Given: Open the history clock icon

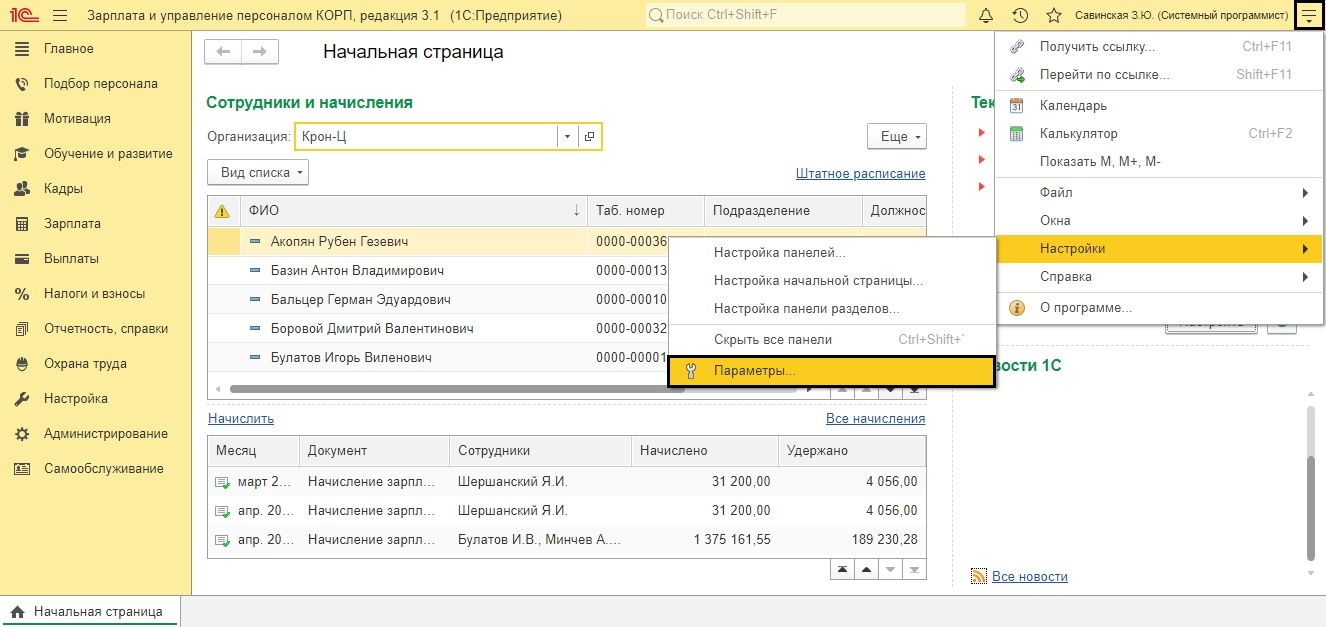Looking at the screenshot, I should point(1020,16).
